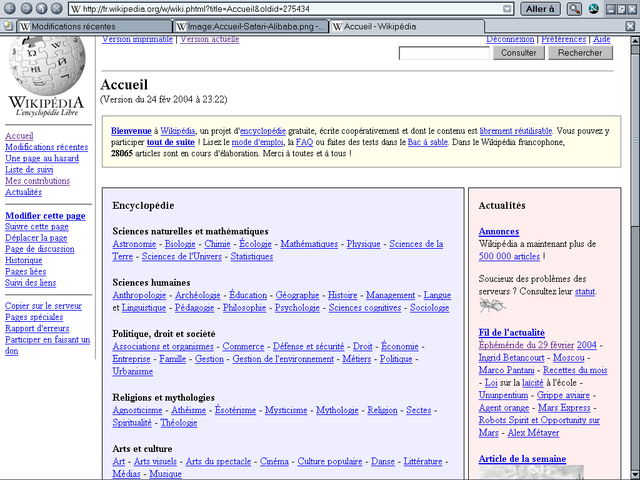Click the 'Économie' category link

click(400, 347)
